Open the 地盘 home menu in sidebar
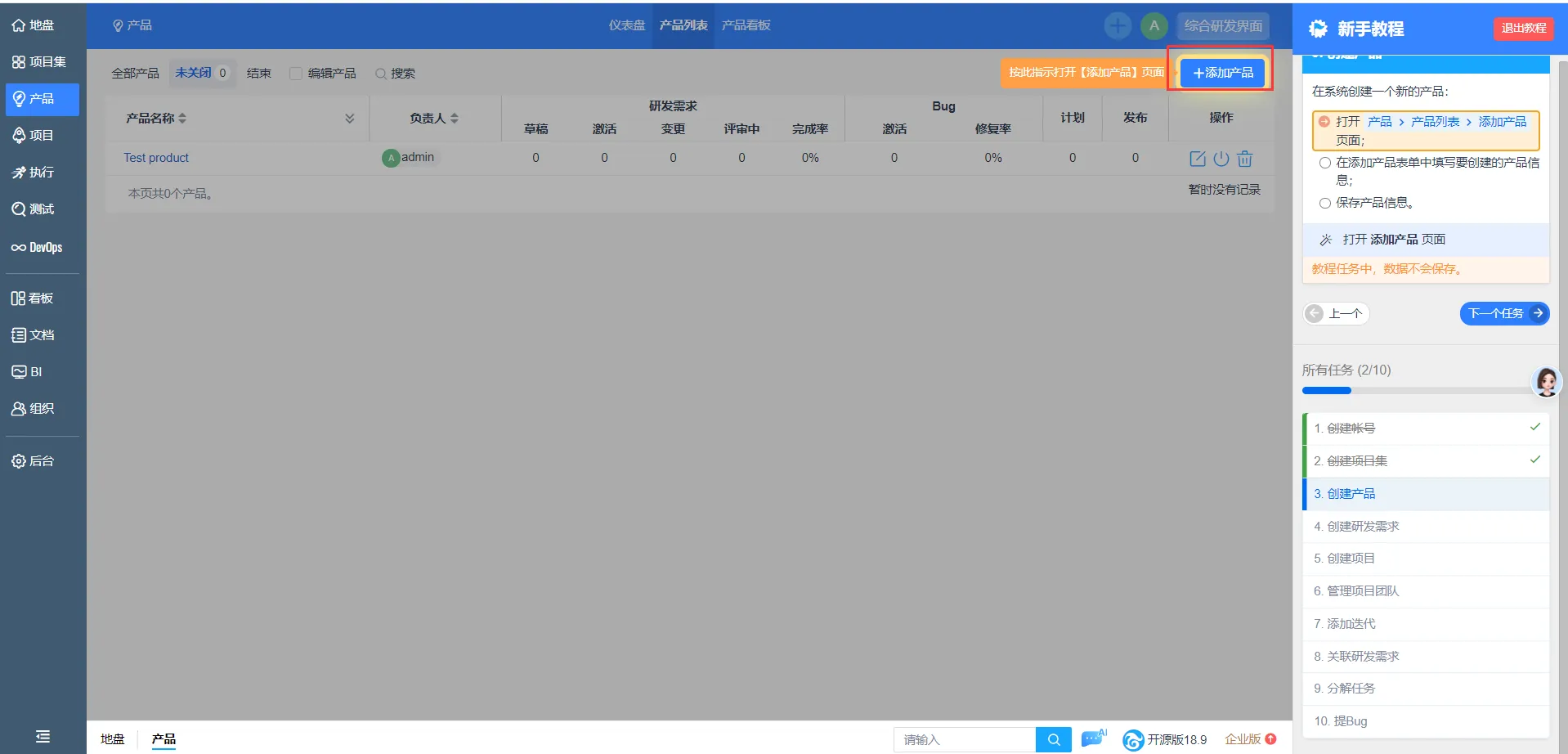 click(34, 25)
